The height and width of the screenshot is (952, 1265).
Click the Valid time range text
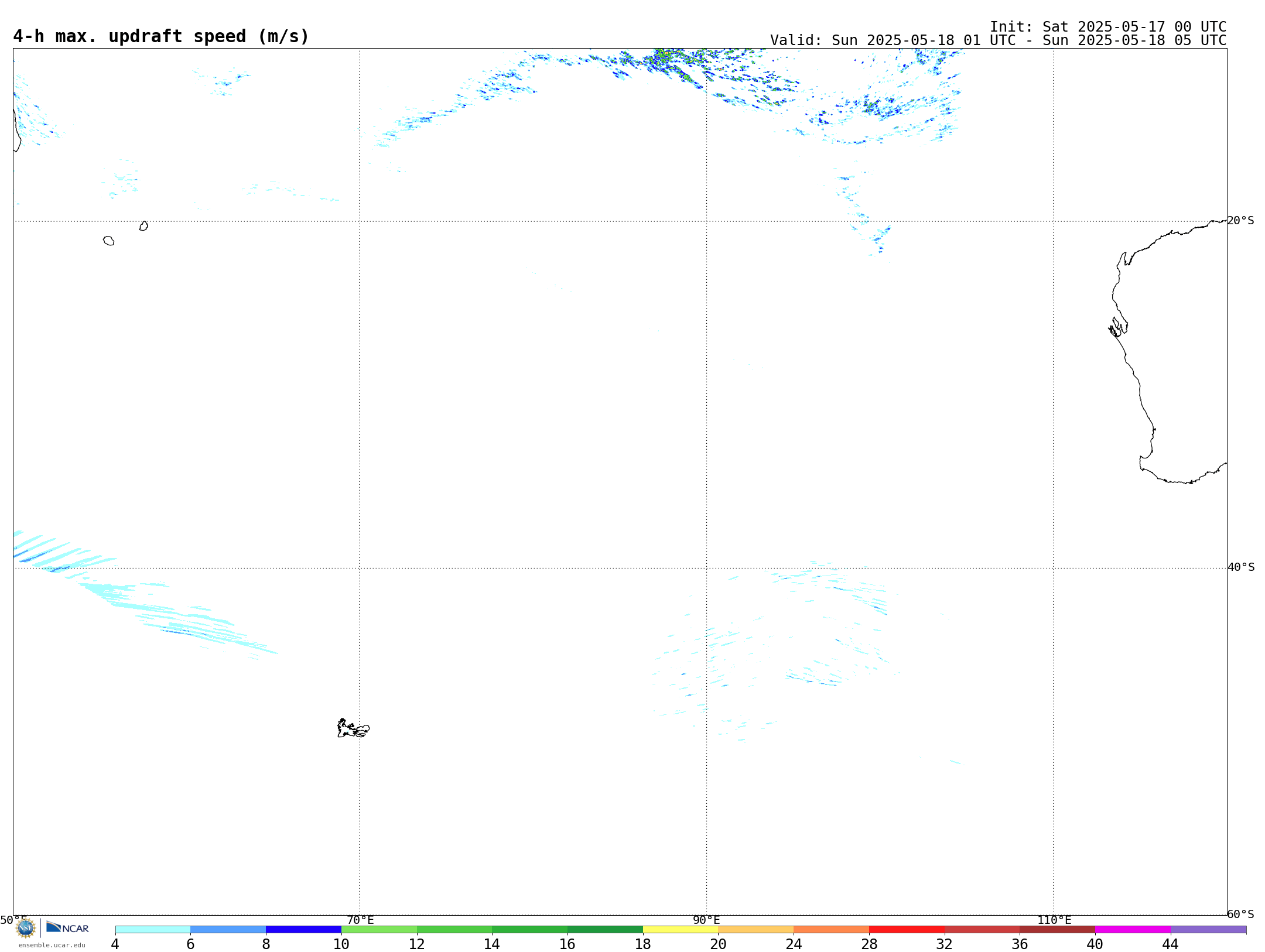[x=998, y=40]
